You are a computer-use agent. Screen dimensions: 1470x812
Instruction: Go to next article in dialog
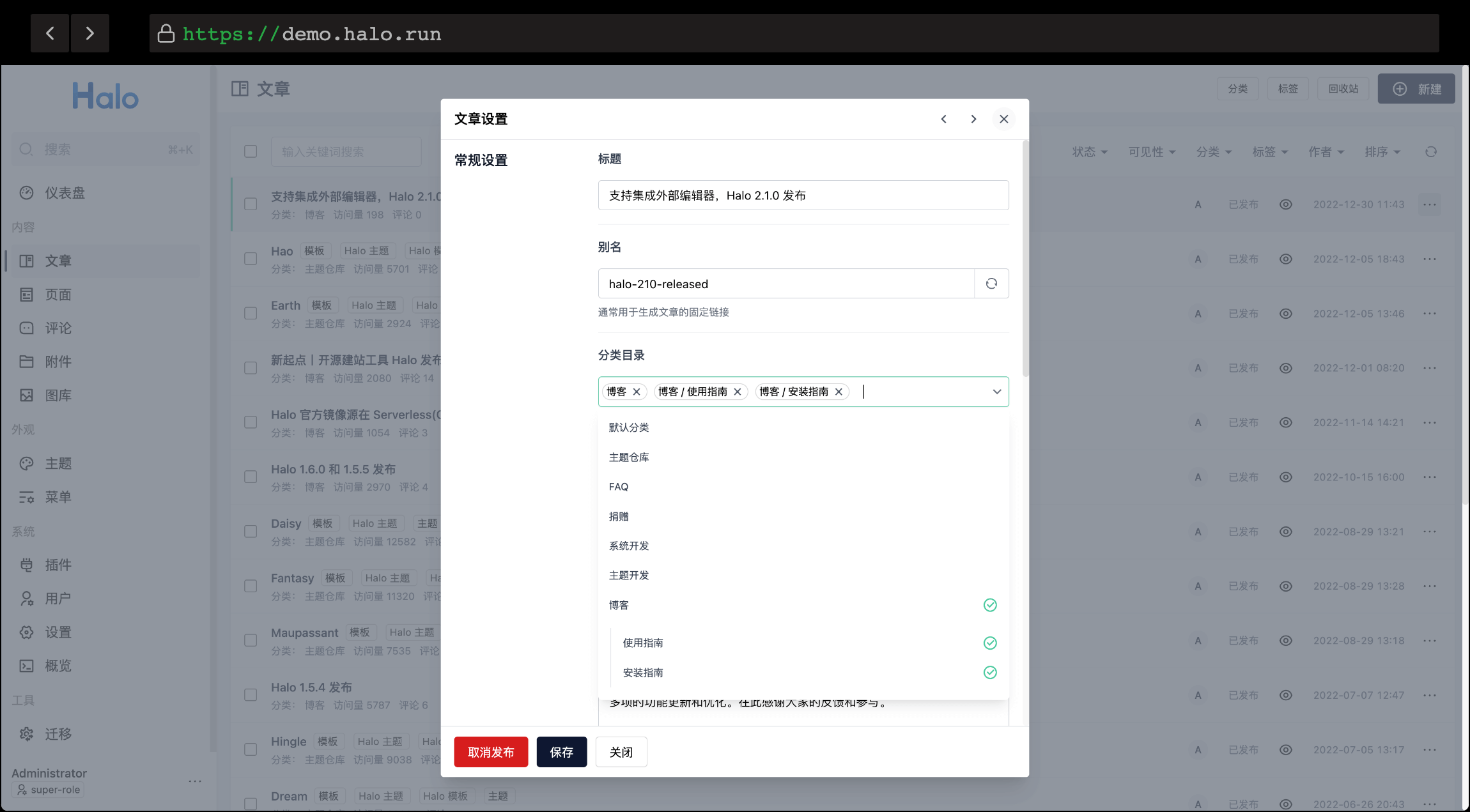pyautogui.click(x=973, y=119)
